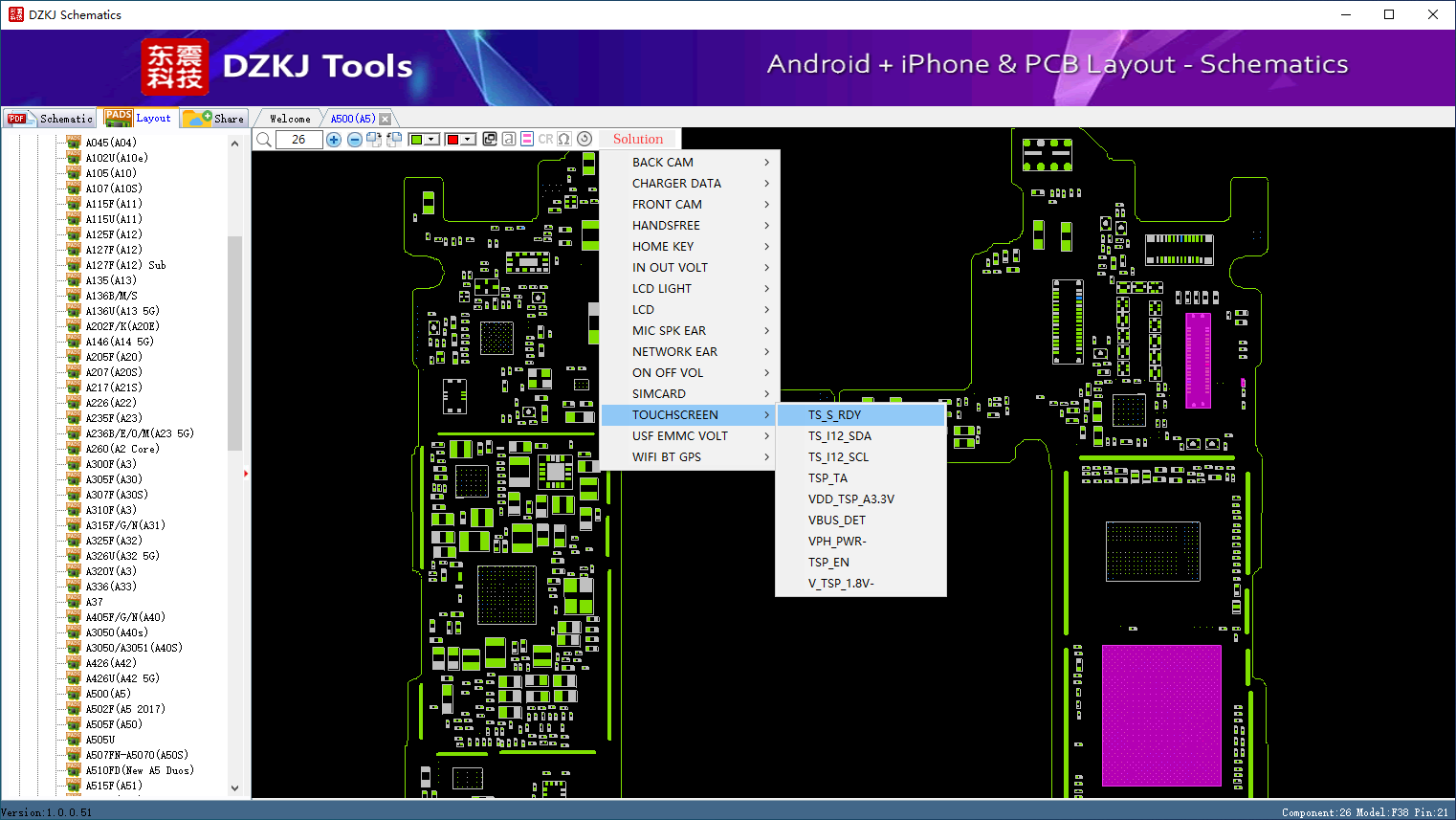1456x820 pixels.
Task: Select A236B/E/O/M(A23 5G) tree entry
Action: pyautogui.click(x=140, y=433)
